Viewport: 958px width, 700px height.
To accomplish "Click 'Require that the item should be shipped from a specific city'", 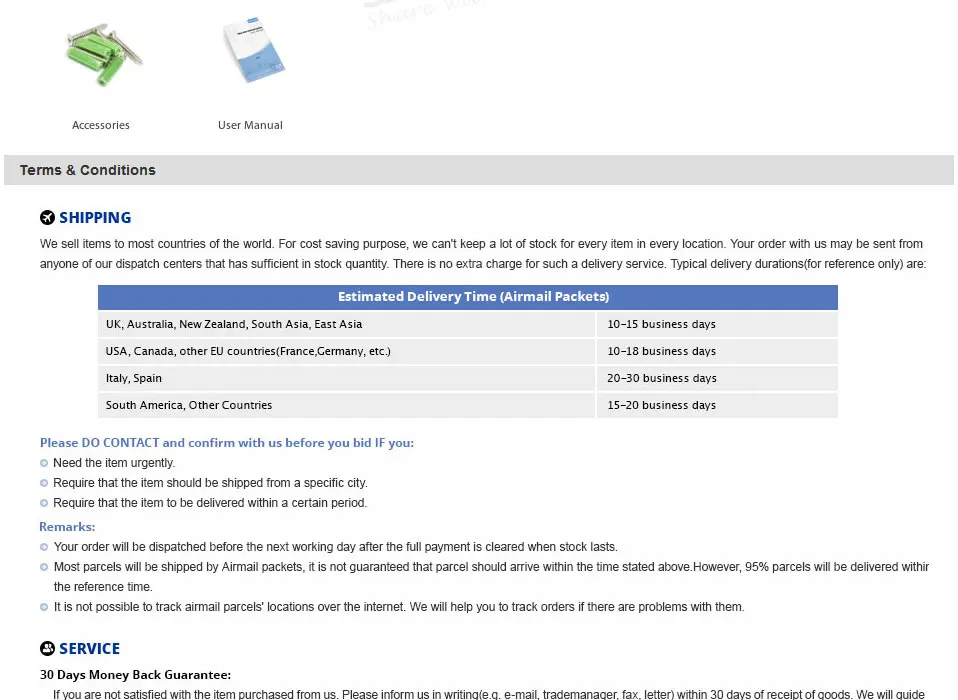I will (210, 483).
